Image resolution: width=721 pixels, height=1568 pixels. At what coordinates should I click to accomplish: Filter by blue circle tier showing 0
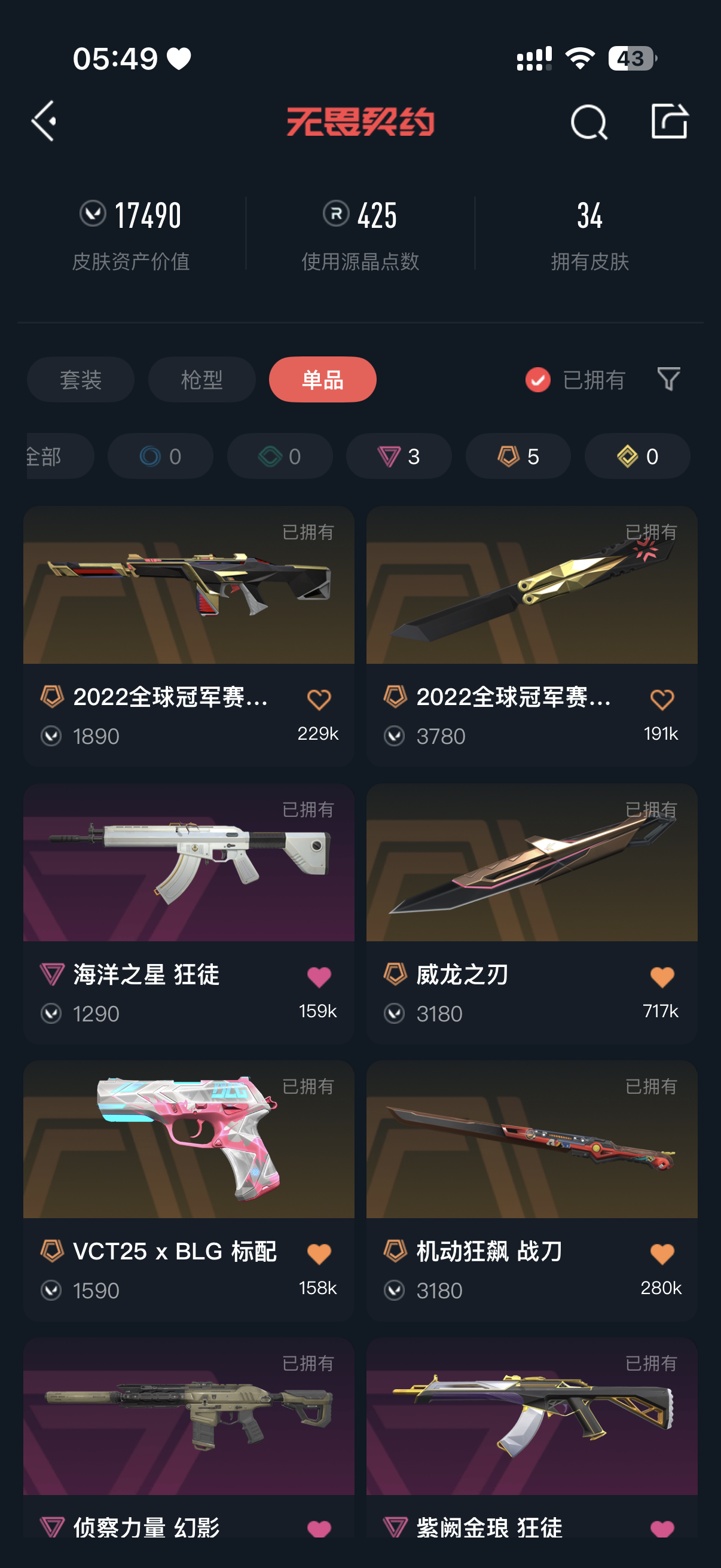pos(160,456)
